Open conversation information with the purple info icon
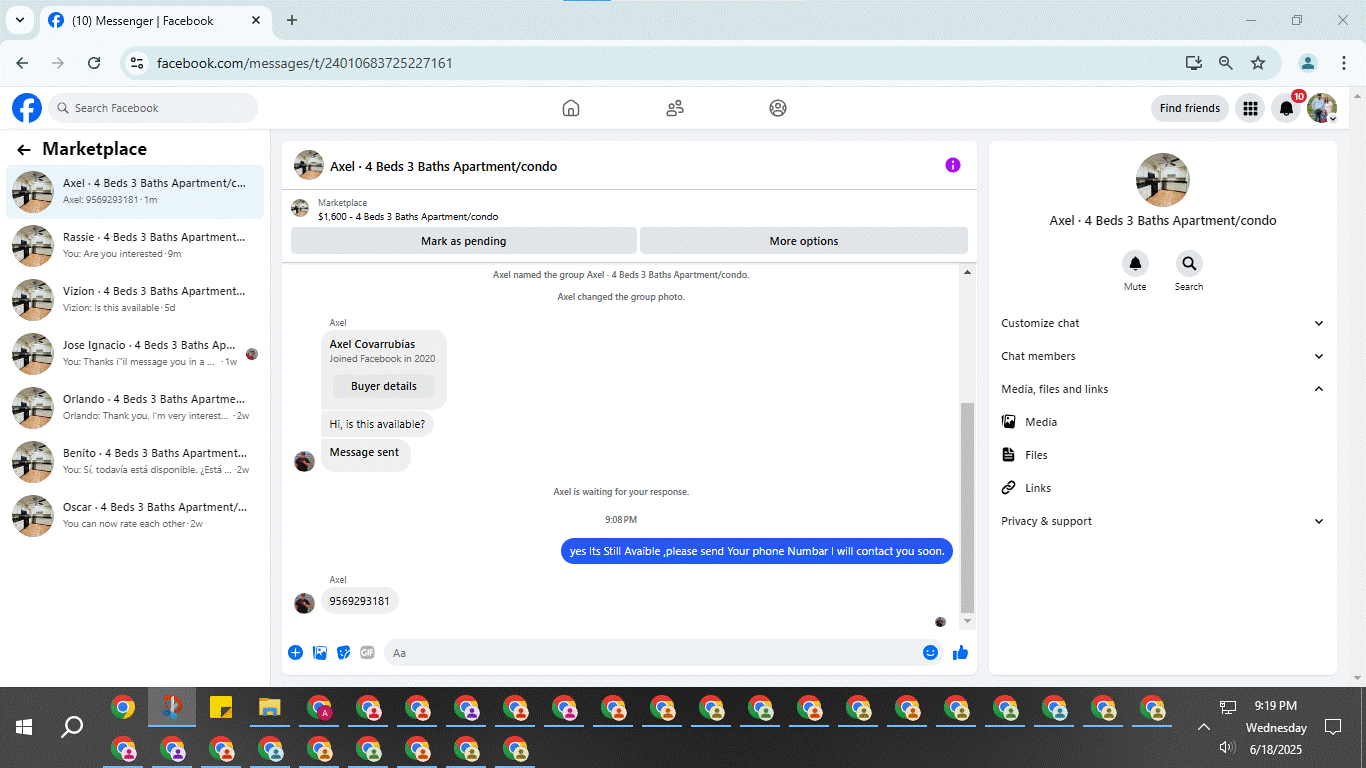 click(953, 165)
